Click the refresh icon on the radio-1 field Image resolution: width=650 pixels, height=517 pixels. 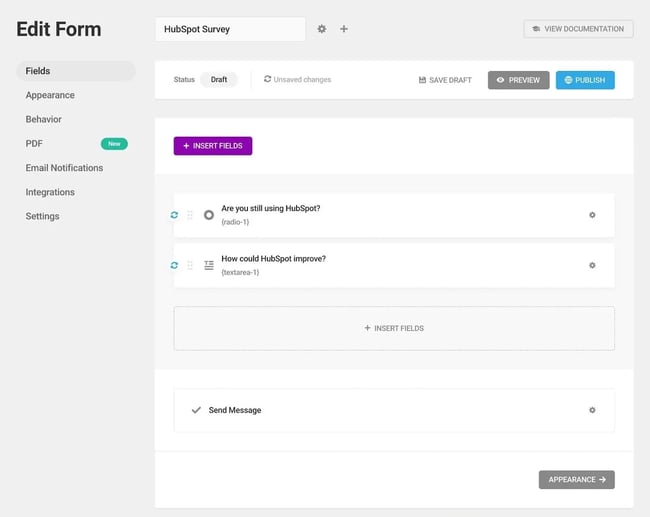coord(175,215)
